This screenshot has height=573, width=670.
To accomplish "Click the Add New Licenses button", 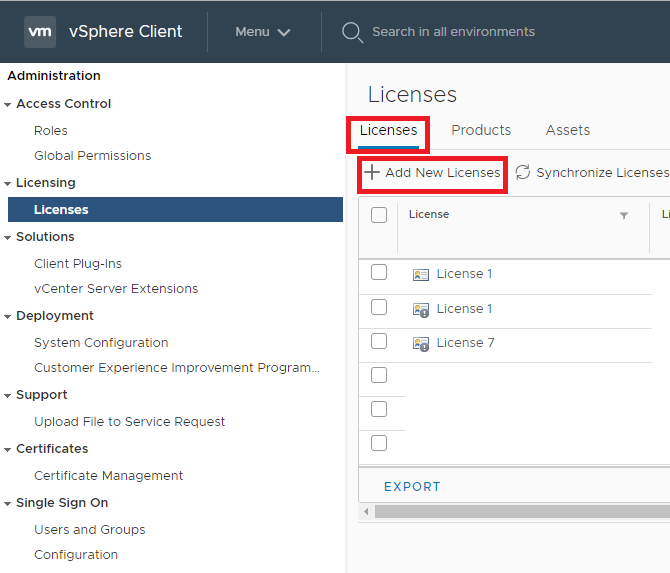I will (x=432, y=173).
